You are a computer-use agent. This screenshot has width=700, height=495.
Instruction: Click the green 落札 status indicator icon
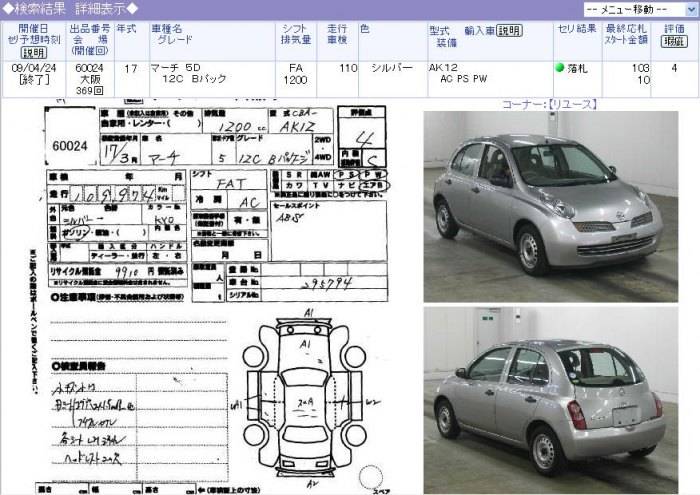[559, 68]
